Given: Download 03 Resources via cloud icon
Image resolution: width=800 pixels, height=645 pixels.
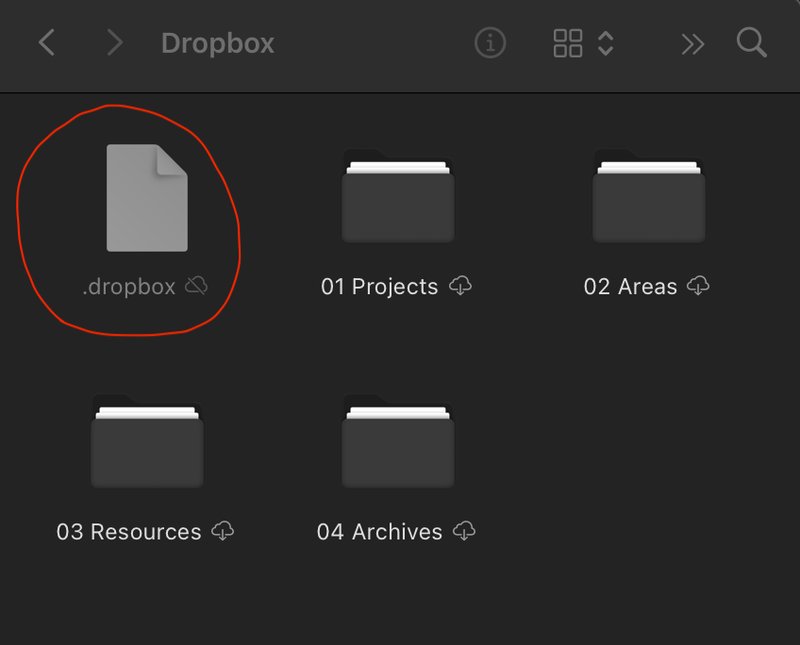Looking at the screenshot, I should click(x=223, y=531).
